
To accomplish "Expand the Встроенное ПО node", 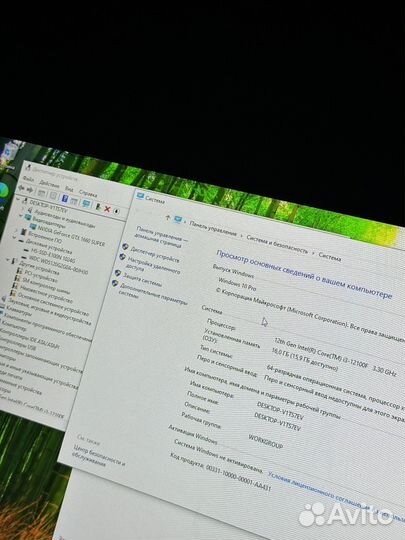I will coord(16,230).
